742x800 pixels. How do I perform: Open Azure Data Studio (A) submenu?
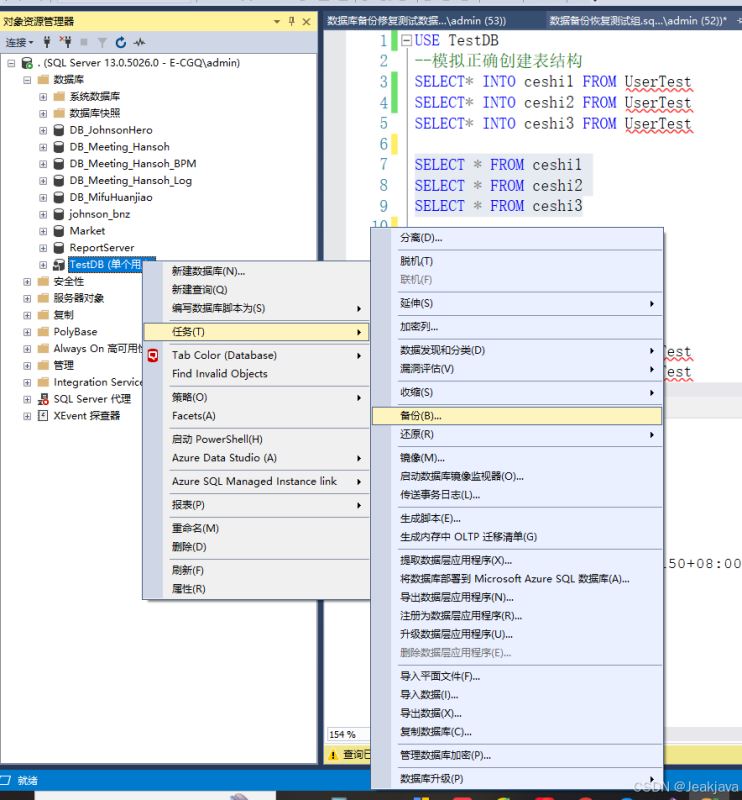click(x=255, y=458)
